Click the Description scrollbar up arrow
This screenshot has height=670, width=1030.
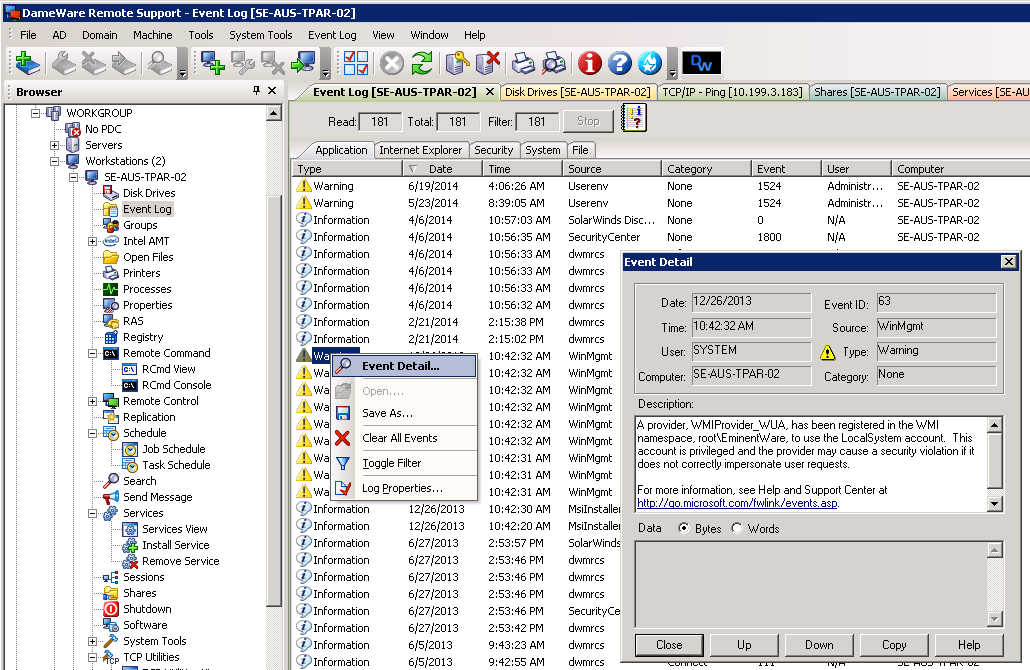[995, 425]
